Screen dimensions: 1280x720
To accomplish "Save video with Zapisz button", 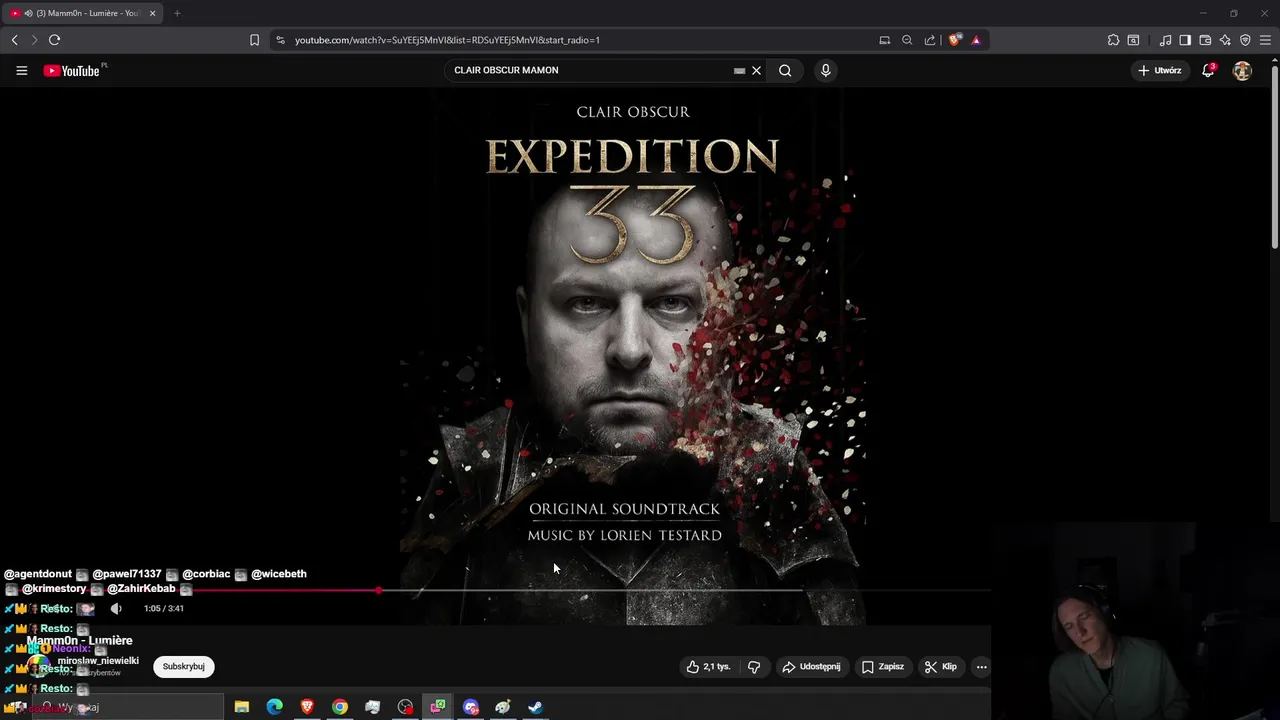I will [x=883, y=667].
